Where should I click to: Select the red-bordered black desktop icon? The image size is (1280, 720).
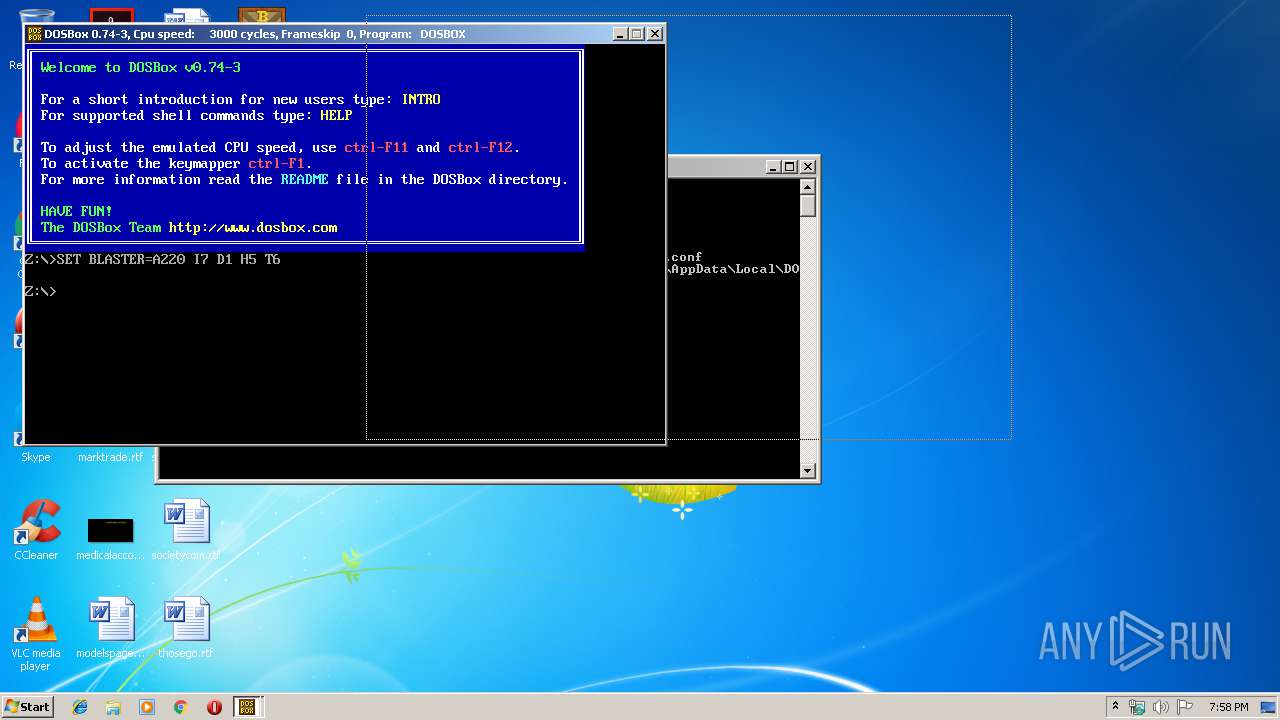112,17
